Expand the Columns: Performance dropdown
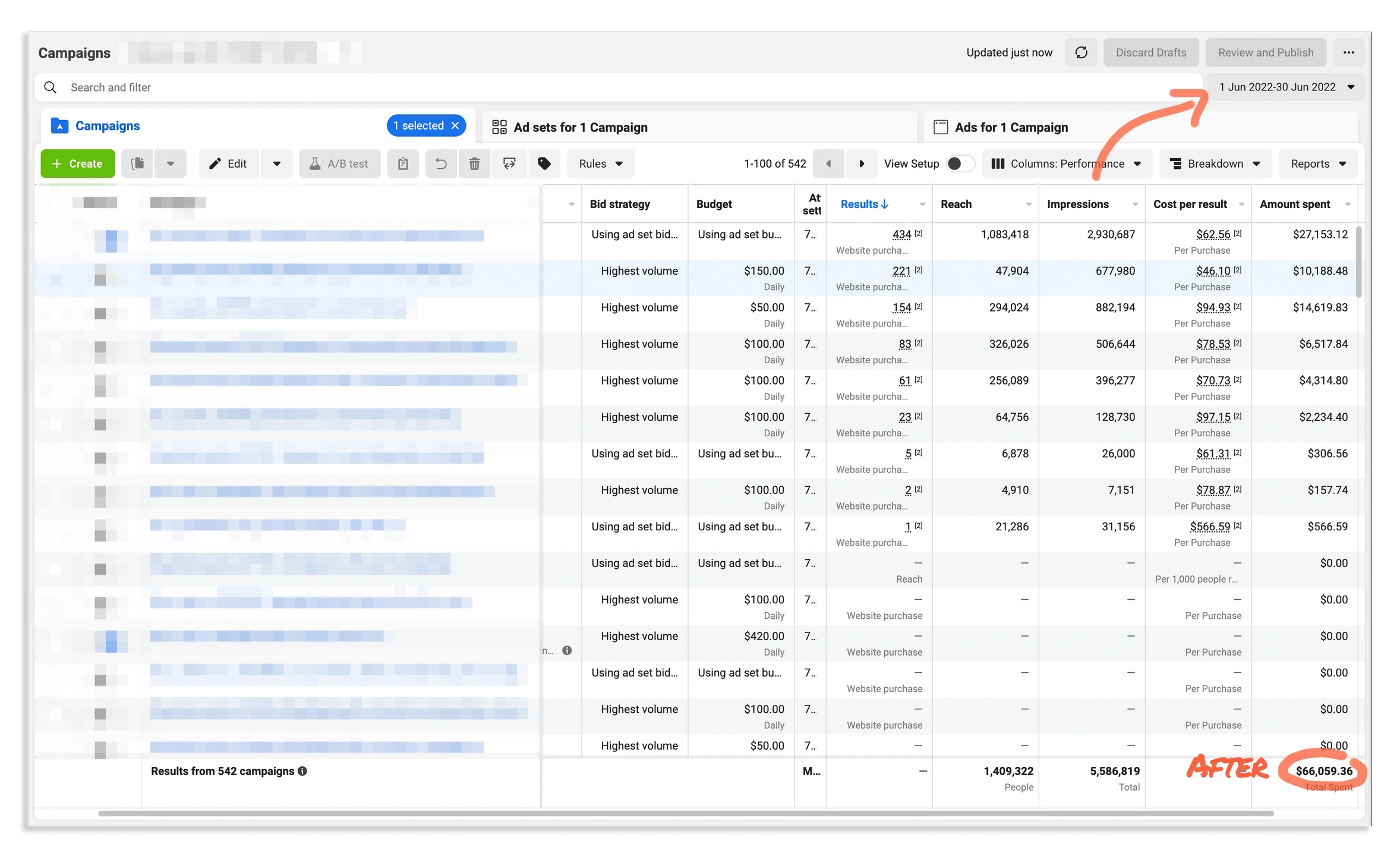1400x856 pixels. 1067,163
